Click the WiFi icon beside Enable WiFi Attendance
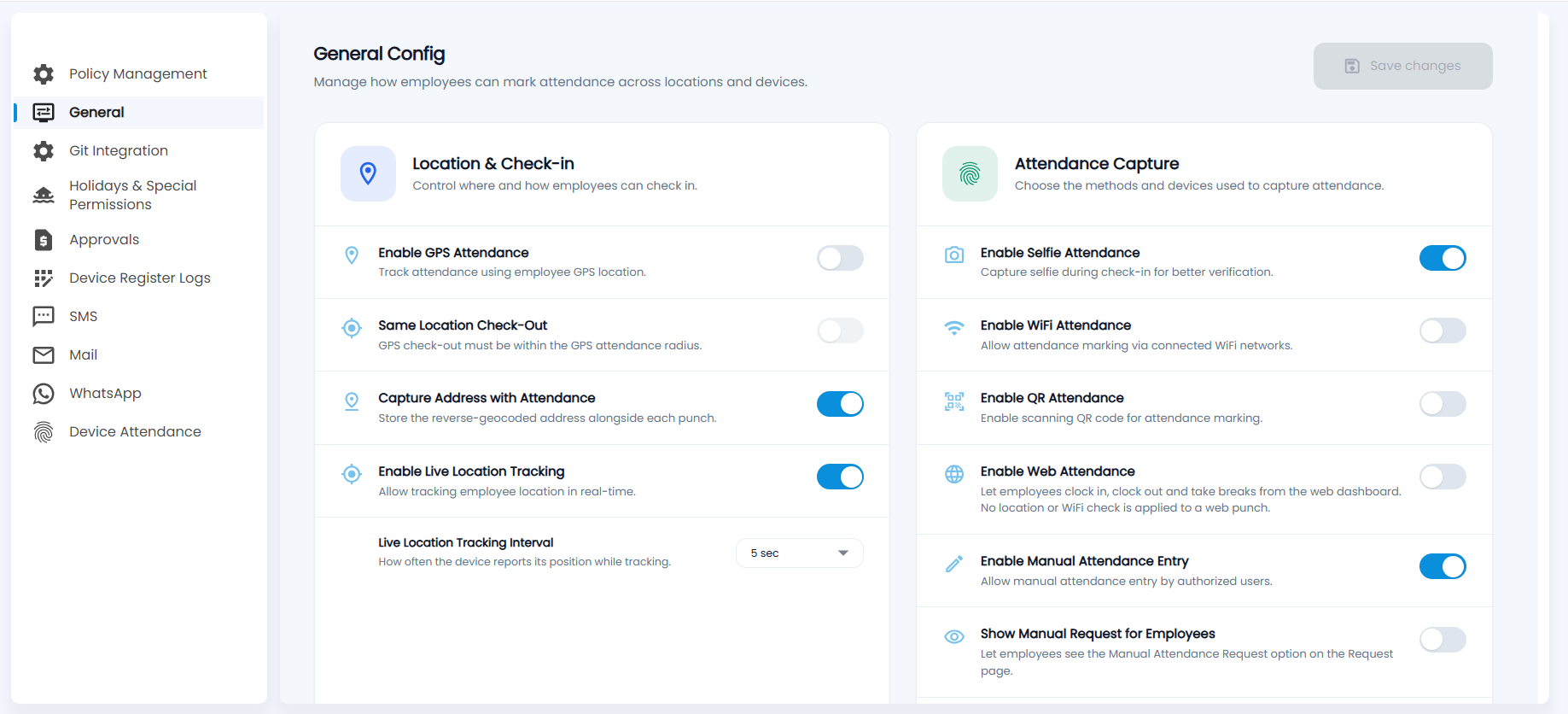Viewport: 1568px width, 714px height. click(954, 328)
